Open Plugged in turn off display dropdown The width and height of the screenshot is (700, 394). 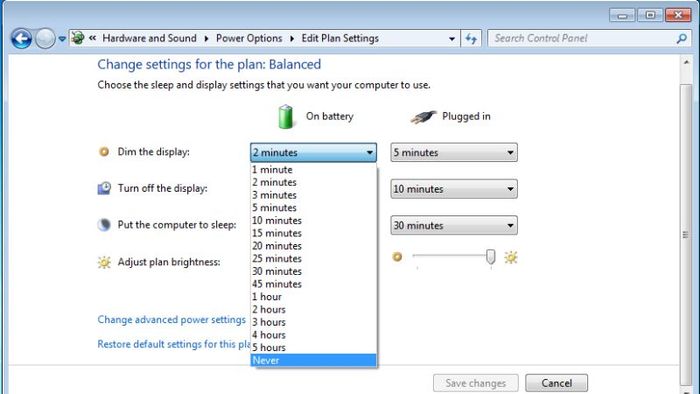[454, 189]
